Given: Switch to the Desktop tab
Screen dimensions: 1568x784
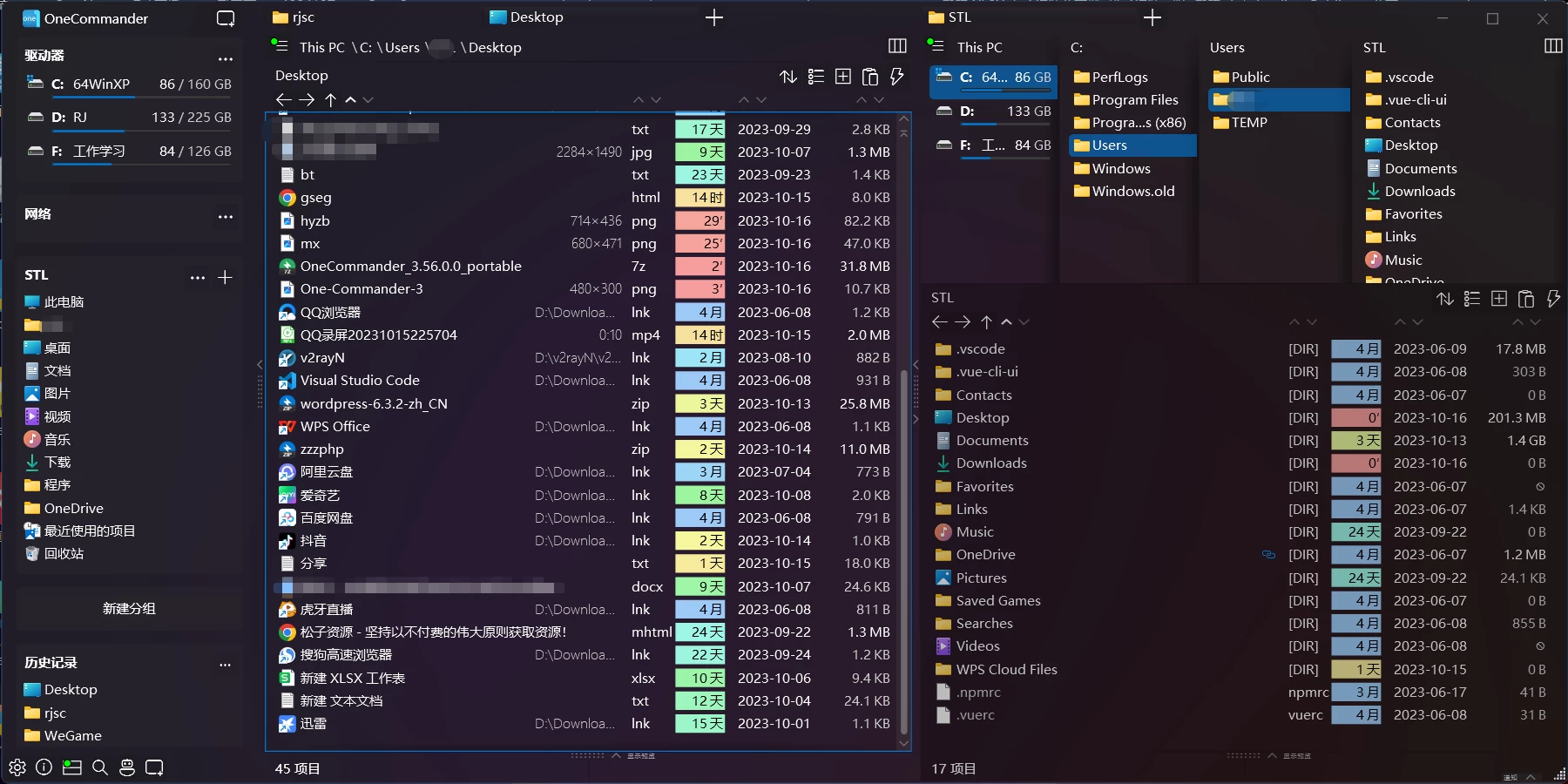Looking at the screenshot, I should [526, 17].
